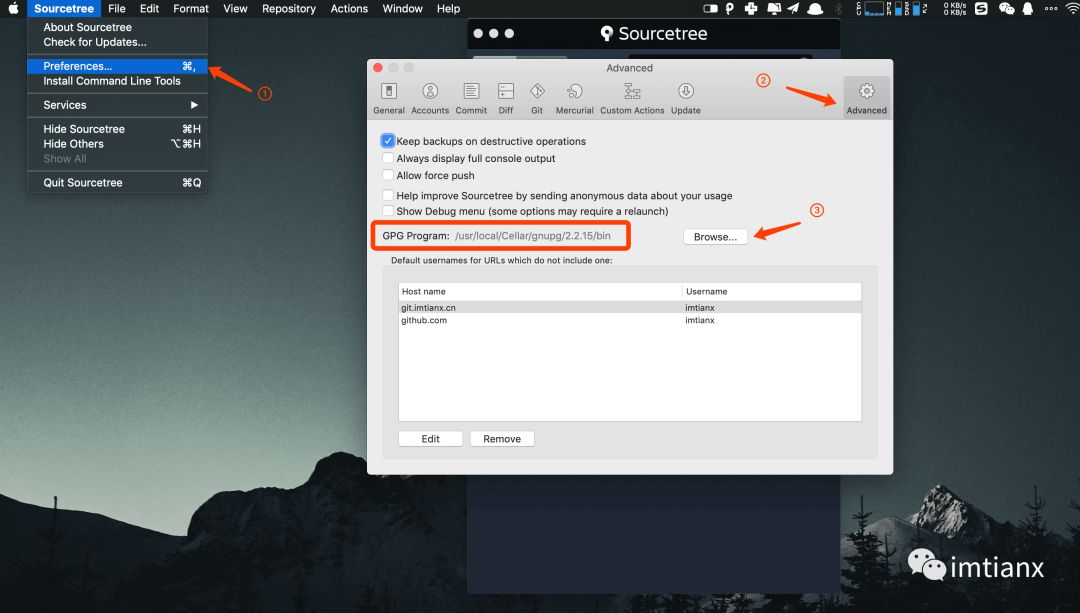Click the GPG Program path field
The width and height of the screenshot is (1080, 613).
click(x=532, y=236)
